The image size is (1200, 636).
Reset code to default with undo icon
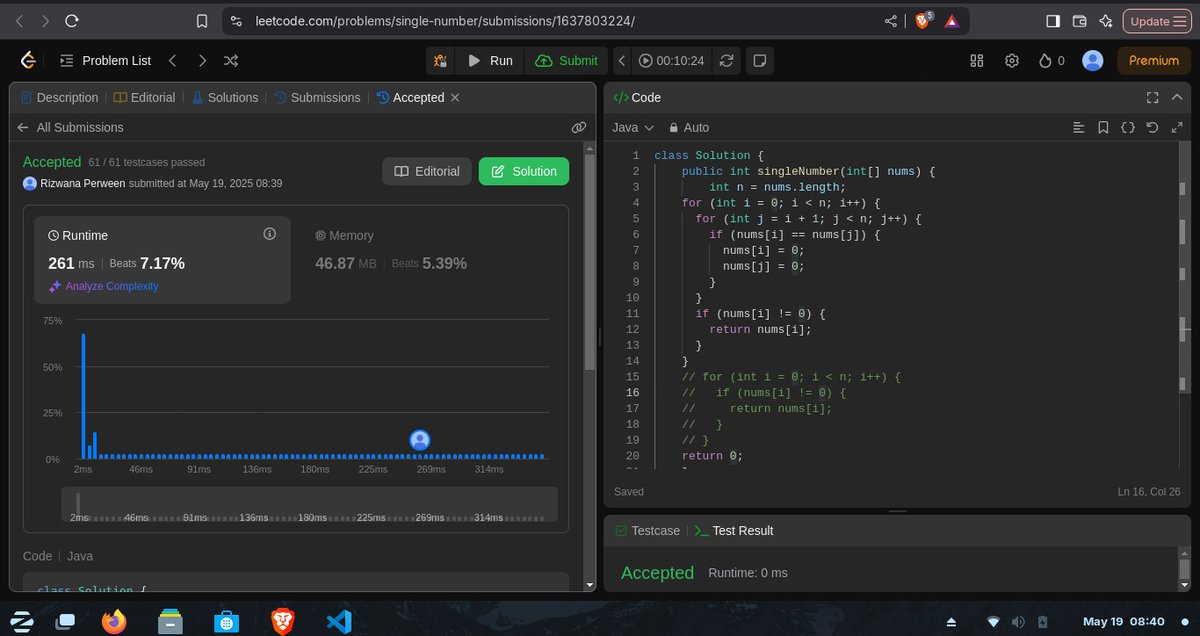tap(1151, 127)
